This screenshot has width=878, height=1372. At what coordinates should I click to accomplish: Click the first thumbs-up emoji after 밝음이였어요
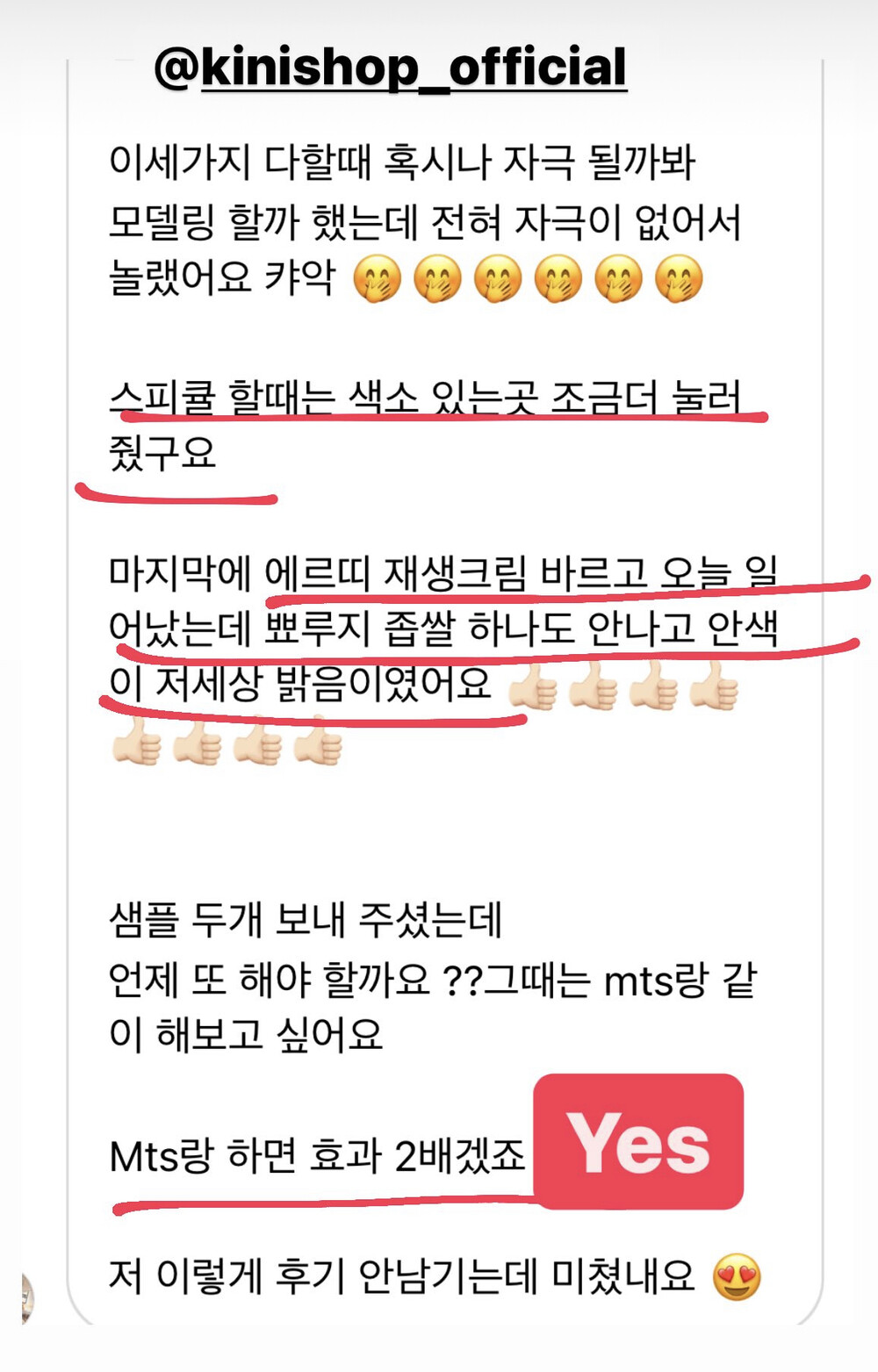533,686
